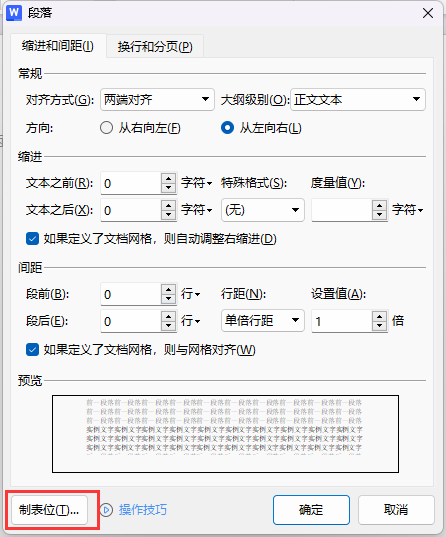
Task: Open 对齐方式 alignment dropdown
Action: (x=157, y=100)
